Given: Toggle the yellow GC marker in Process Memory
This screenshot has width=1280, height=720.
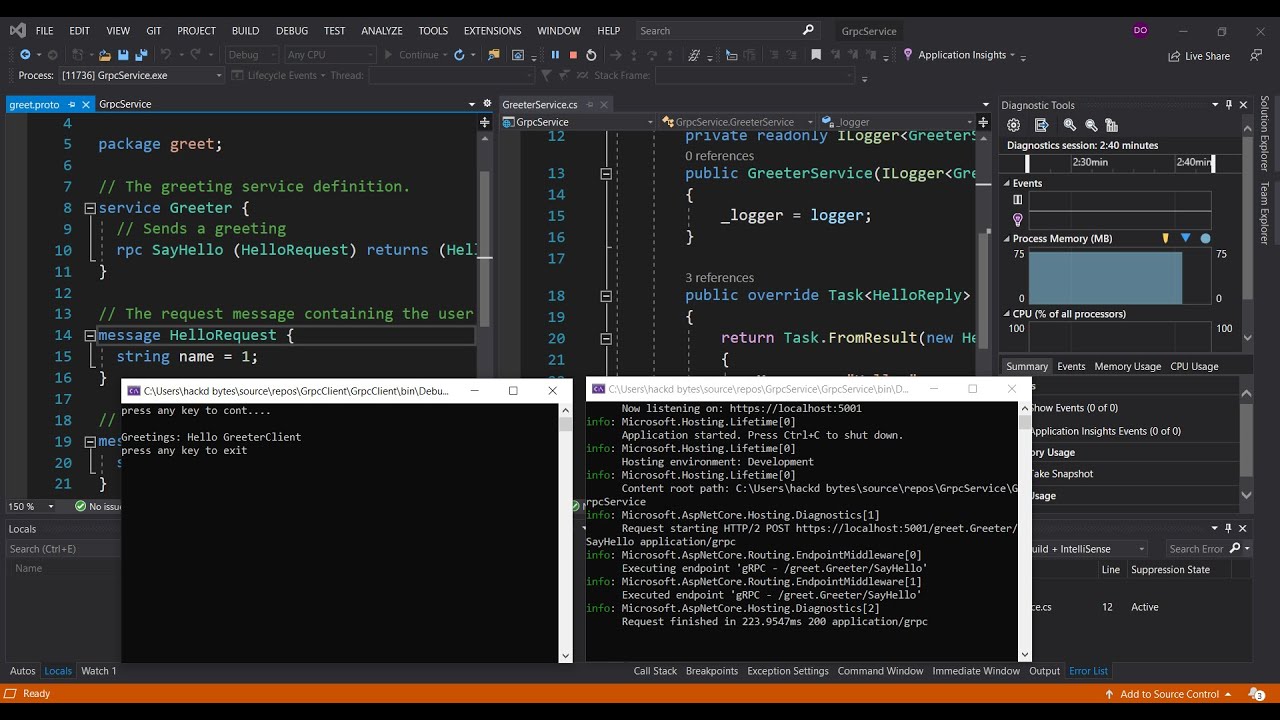Looking at the screenshot, I should (x=1165, y=238).
